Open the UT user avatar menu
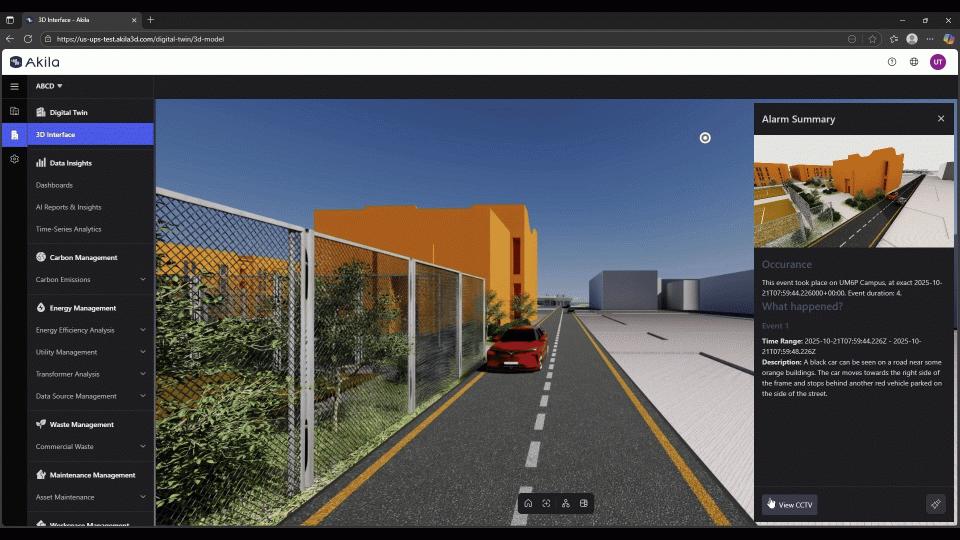 937,62
